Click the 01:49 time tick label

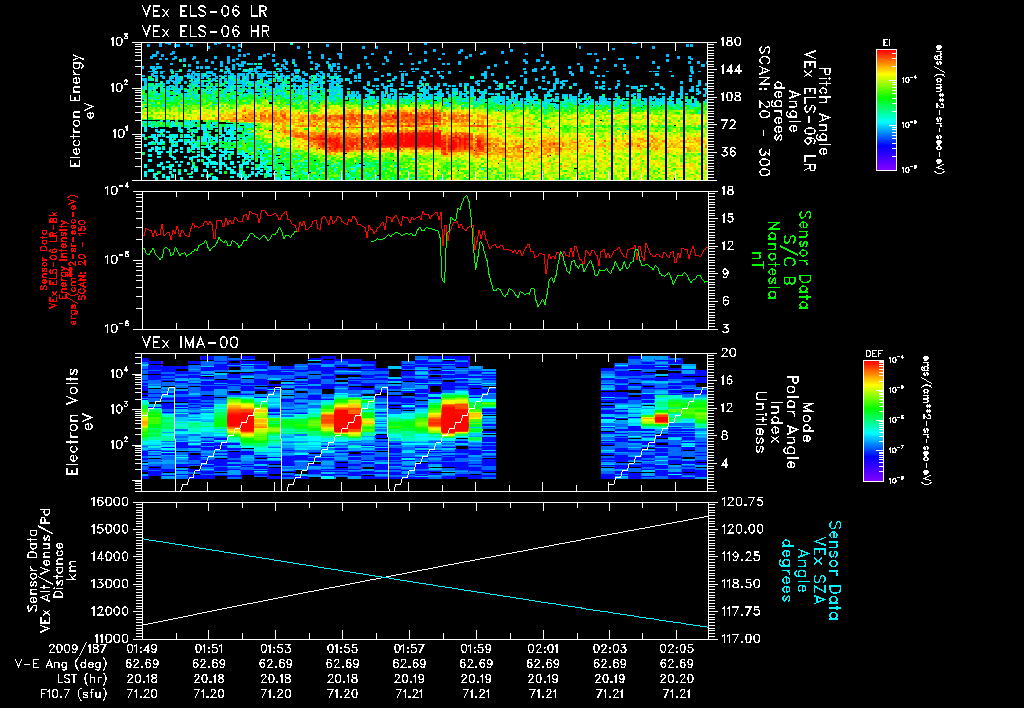(x=142, y=649)
